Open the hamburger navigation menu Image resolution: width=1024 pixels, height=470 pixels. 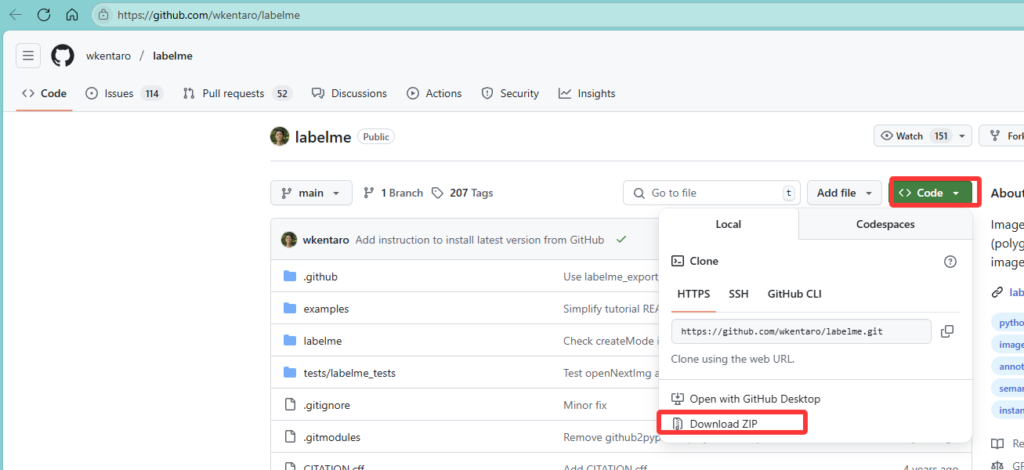28,55
